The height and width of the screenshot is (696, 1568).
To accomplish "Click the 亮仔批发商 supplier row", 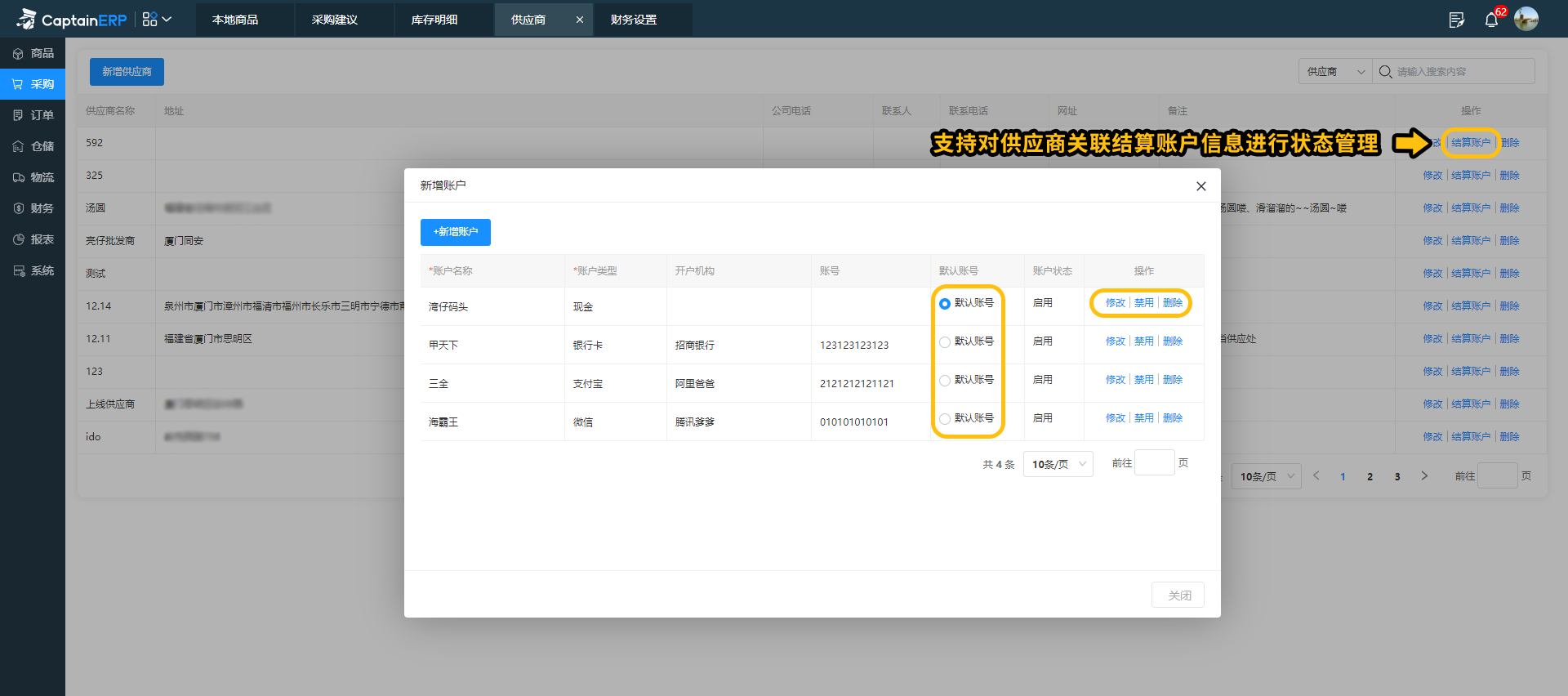I will 813,241.
